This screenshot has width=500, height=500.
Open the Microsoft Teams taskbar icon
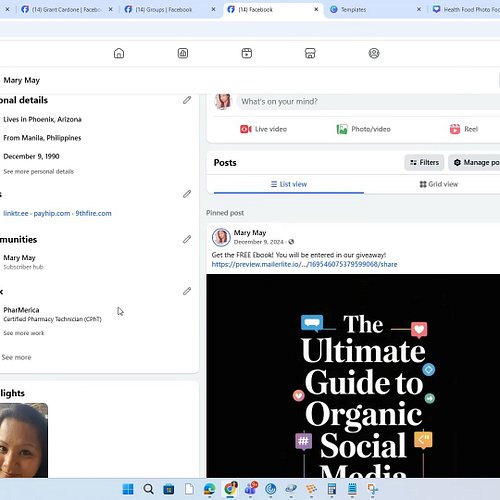tap(251, 489)
